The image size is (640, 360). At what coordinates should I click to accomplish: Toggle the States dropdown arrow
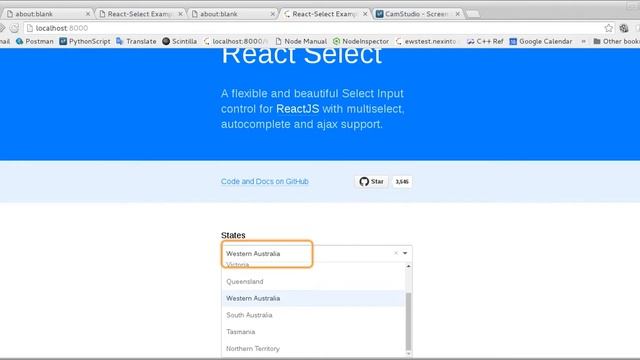point(405,253)
